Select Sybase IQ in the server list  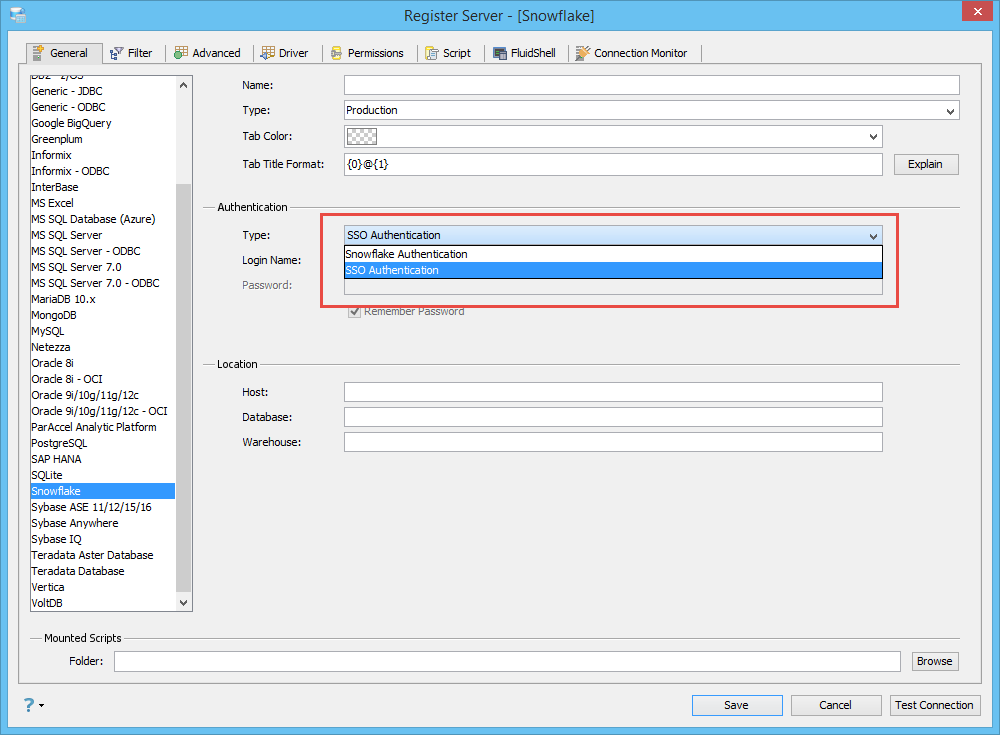[x=103, y=539]
